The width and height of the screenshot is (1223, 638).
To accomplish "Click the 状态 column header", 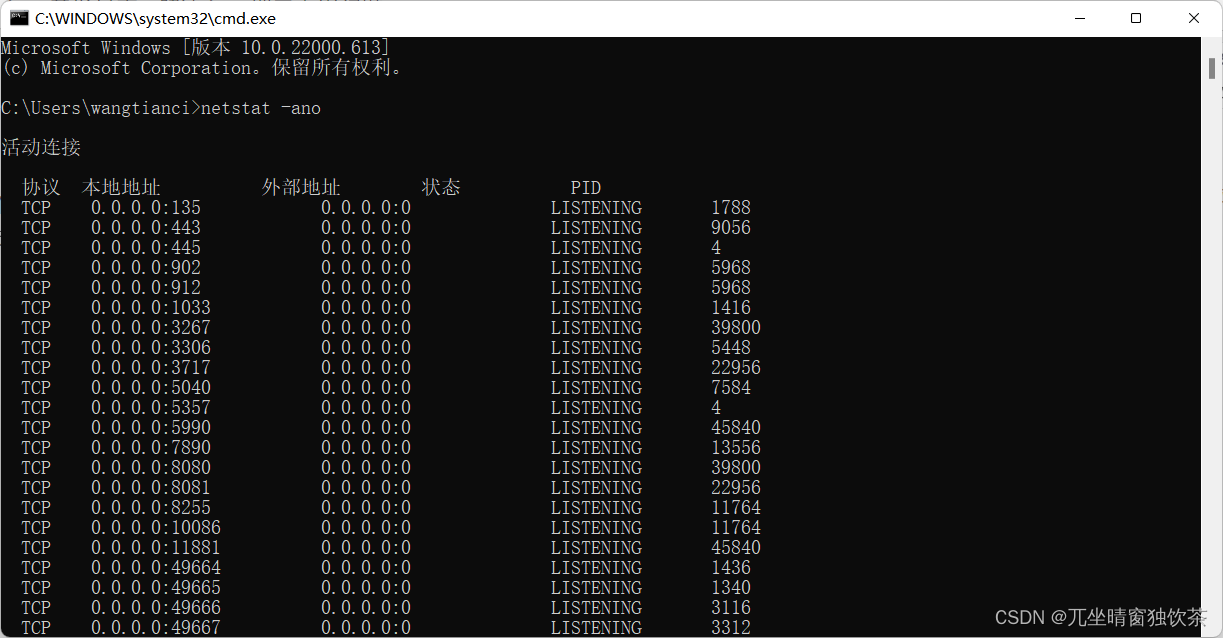I will pyautogui.click(x=441, y=188).
